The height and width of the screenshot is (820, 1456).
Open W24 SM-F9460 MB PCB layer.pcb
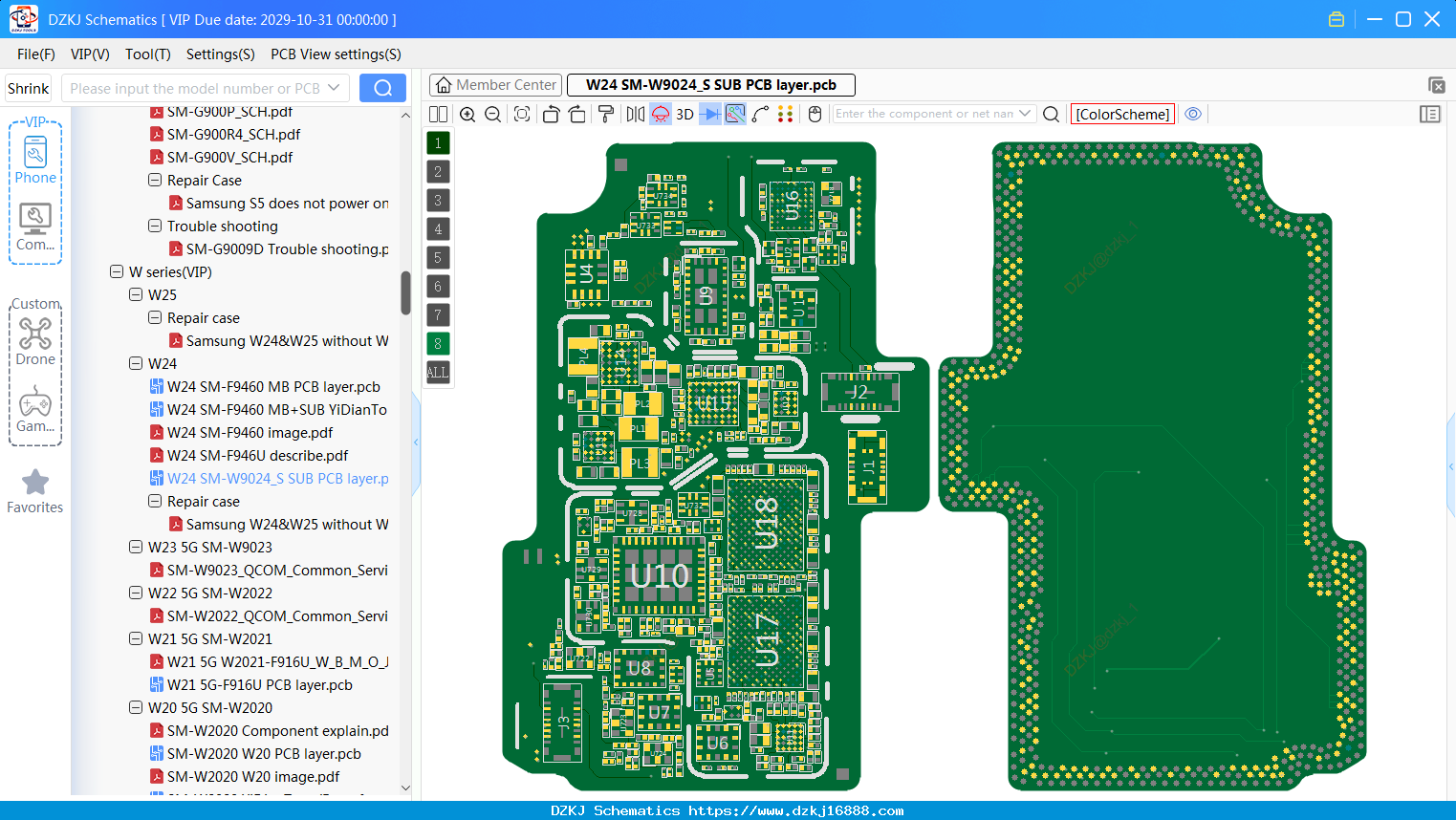[273, 386]
